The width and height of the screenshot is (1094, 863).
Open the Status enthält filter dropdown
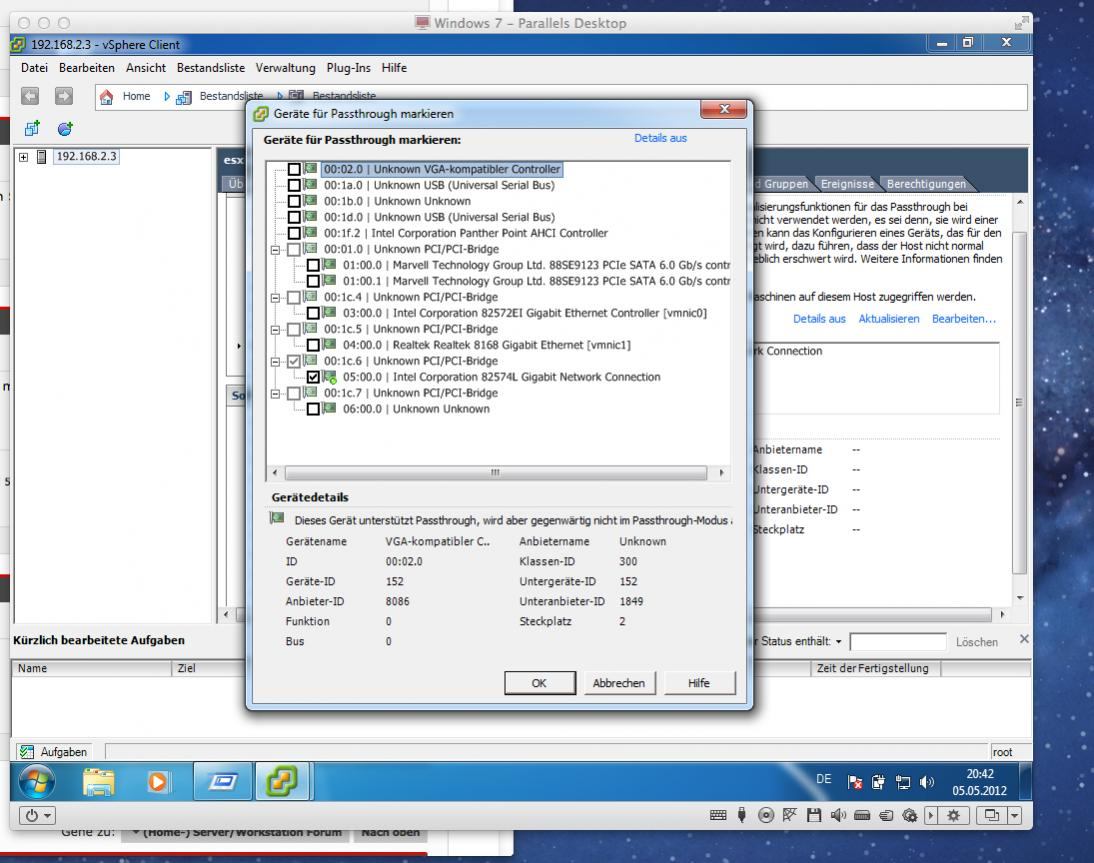coord(839,642)
